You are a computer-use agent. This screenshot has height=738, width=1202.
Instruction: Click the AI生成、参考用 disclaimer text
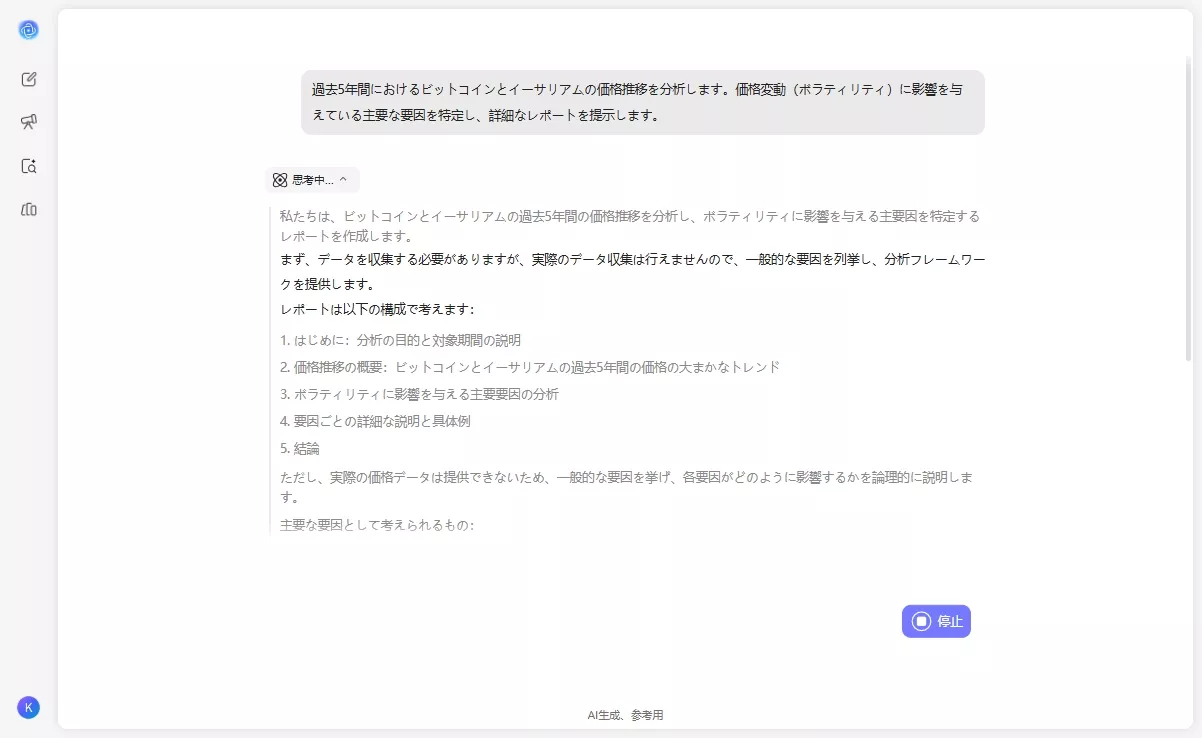(x=626, y=714)
